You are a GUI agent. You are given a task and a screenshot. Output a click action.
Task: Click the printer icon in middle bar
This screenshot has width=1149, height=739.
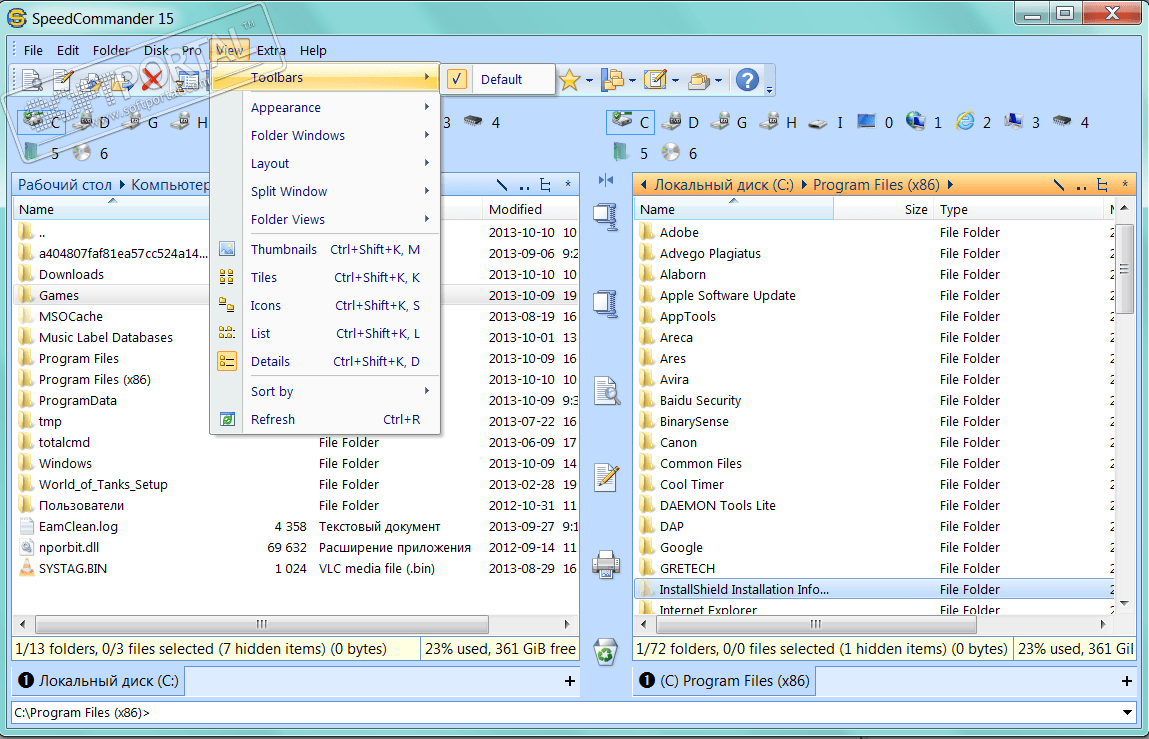(606, 565)
